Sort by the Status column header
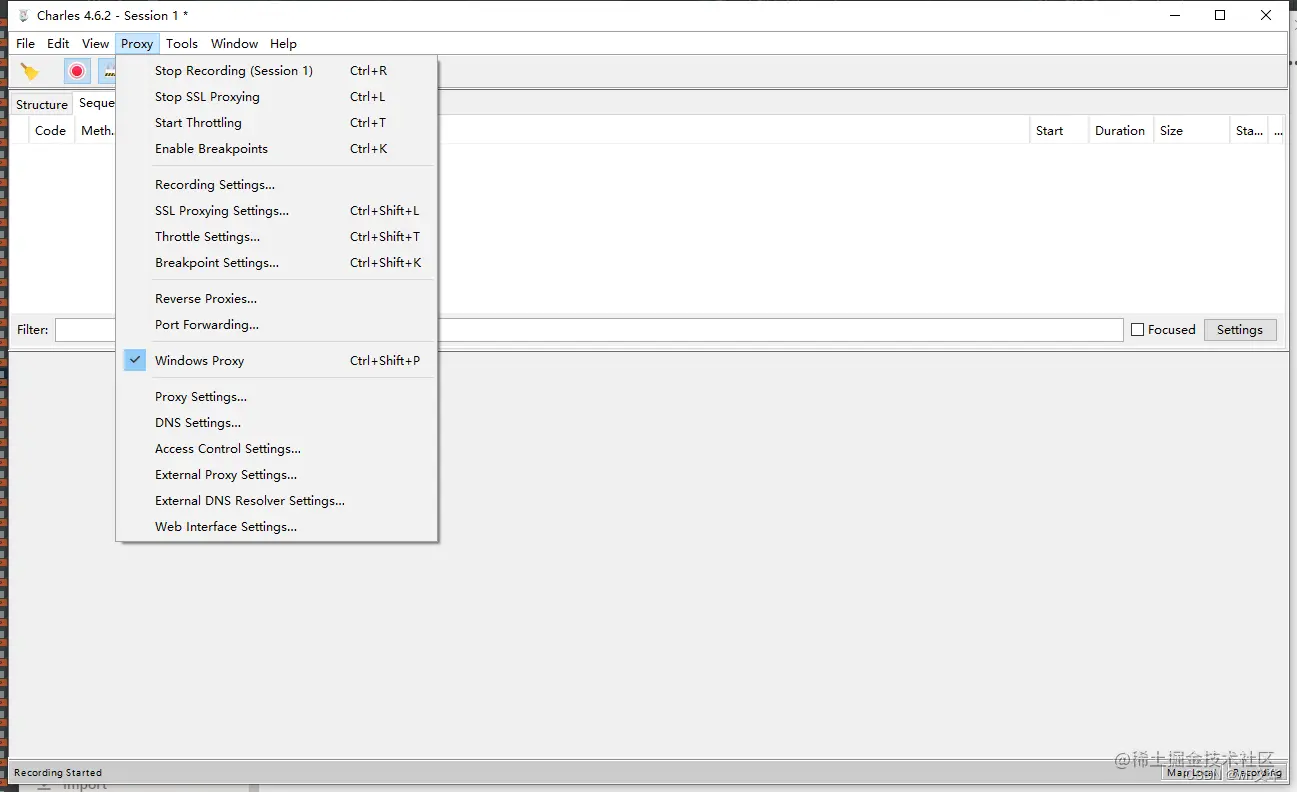 click(x=1249, y=131)
